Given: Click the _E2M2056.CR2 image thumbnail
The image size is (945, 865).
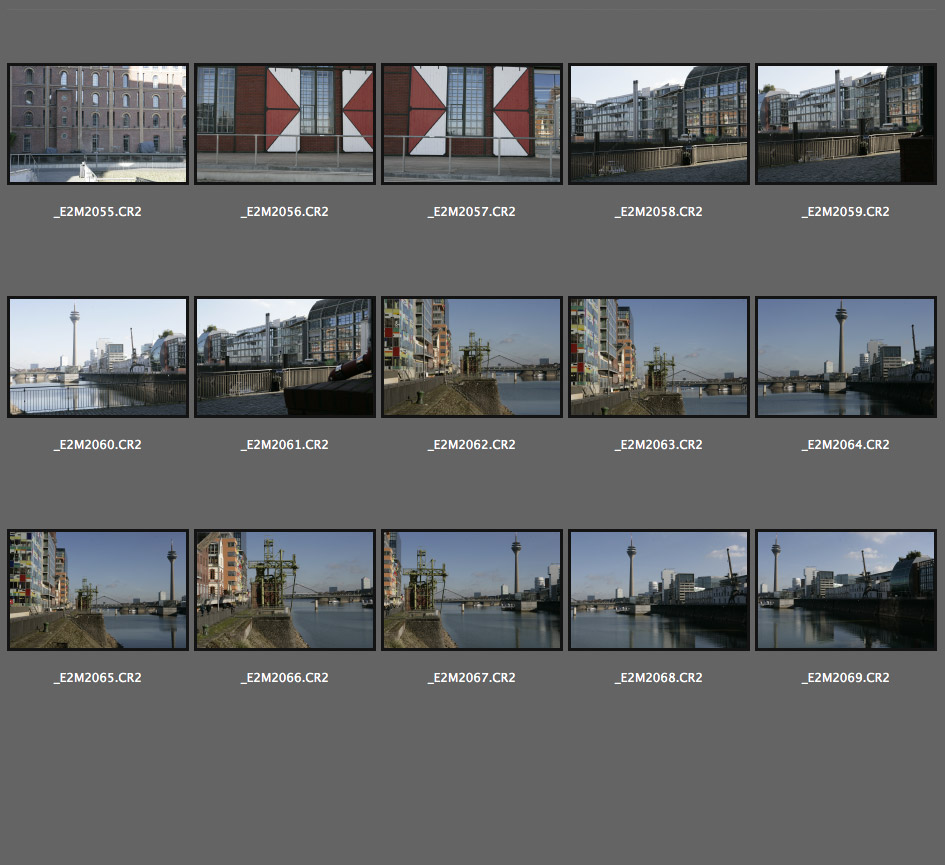Looking at the screenshot, I should click(x=285, y=124).
